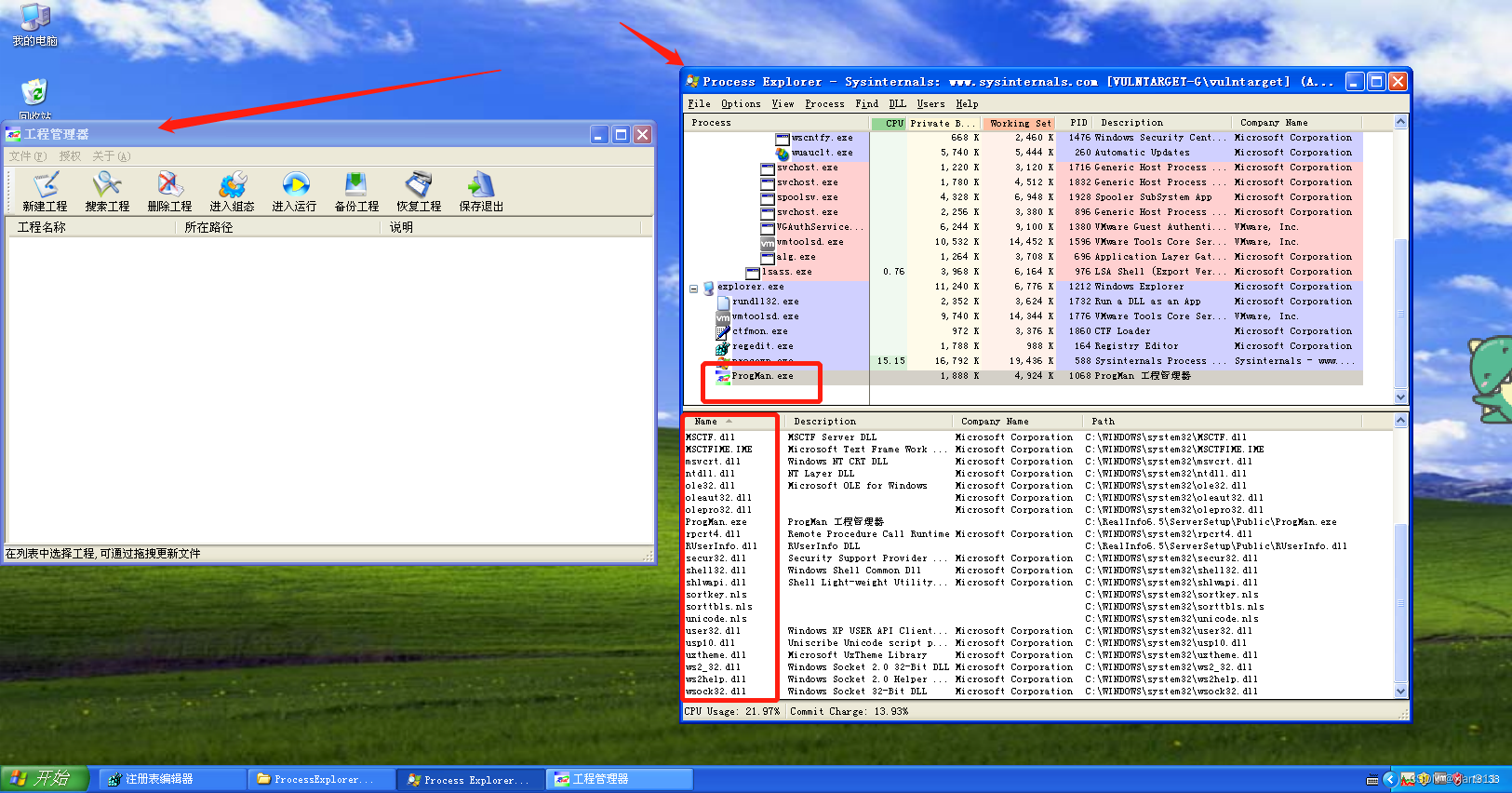The width and height of the screenshot is (1512, 793).
Task: Open the 关于 menu in 工程管理器
Action: 112,156
